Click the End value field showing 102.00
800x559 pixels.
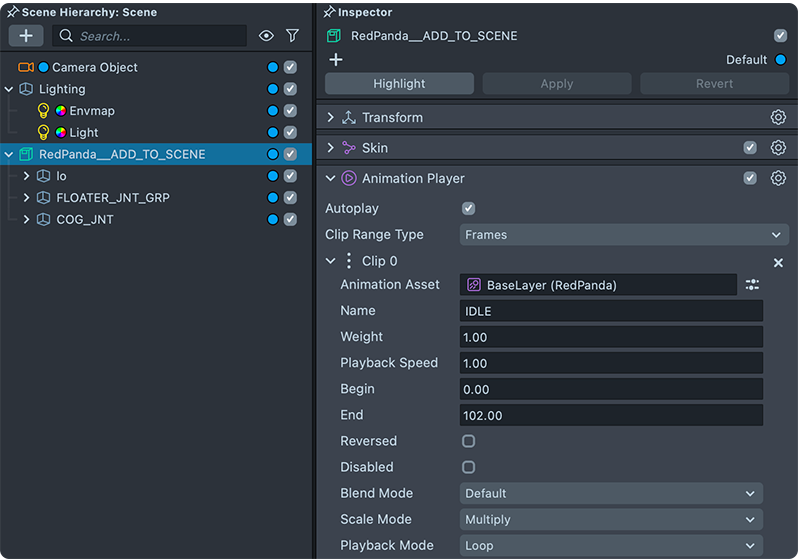(x=610, y=415)
